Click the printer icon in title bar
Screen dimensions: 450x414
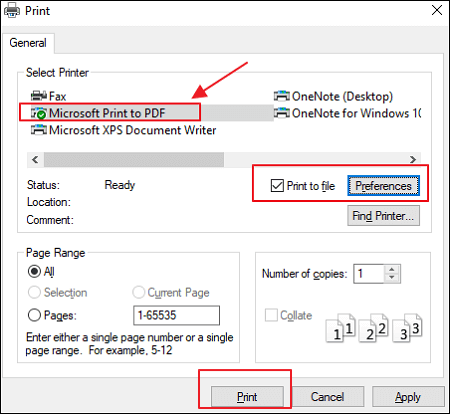(x=12, y=11)
